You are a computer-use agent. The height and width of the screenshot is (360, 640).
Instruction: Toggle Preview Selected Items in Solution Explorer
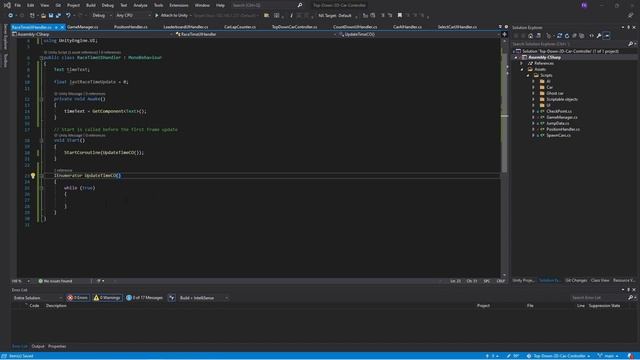click(x=607, y=36)
